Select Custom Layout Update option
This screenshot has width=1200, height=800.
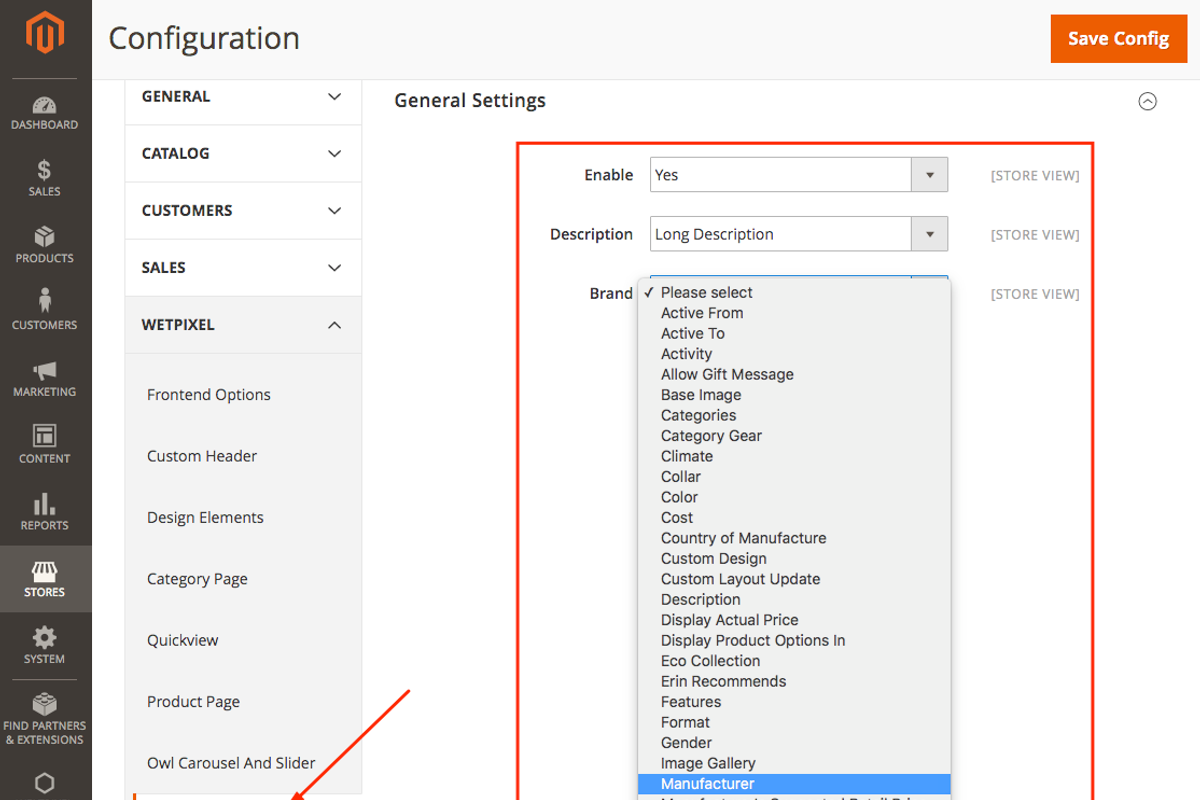tap(794, 579)
